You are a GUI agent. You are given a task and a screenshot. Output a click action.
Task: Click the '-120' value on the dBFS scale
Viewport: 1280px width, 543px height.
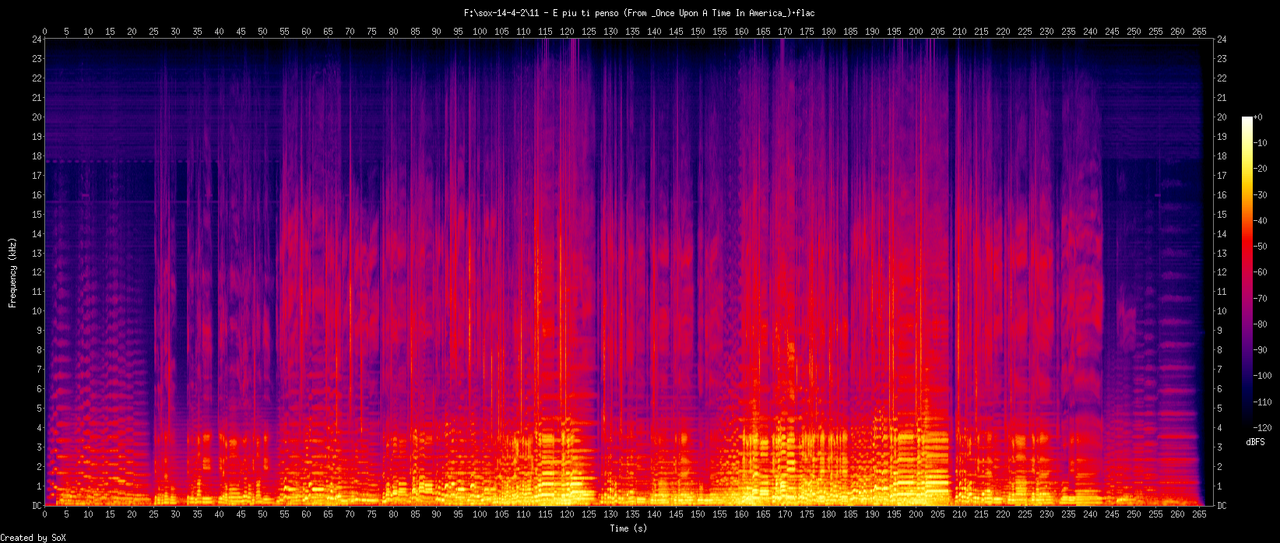(1263, 427)
